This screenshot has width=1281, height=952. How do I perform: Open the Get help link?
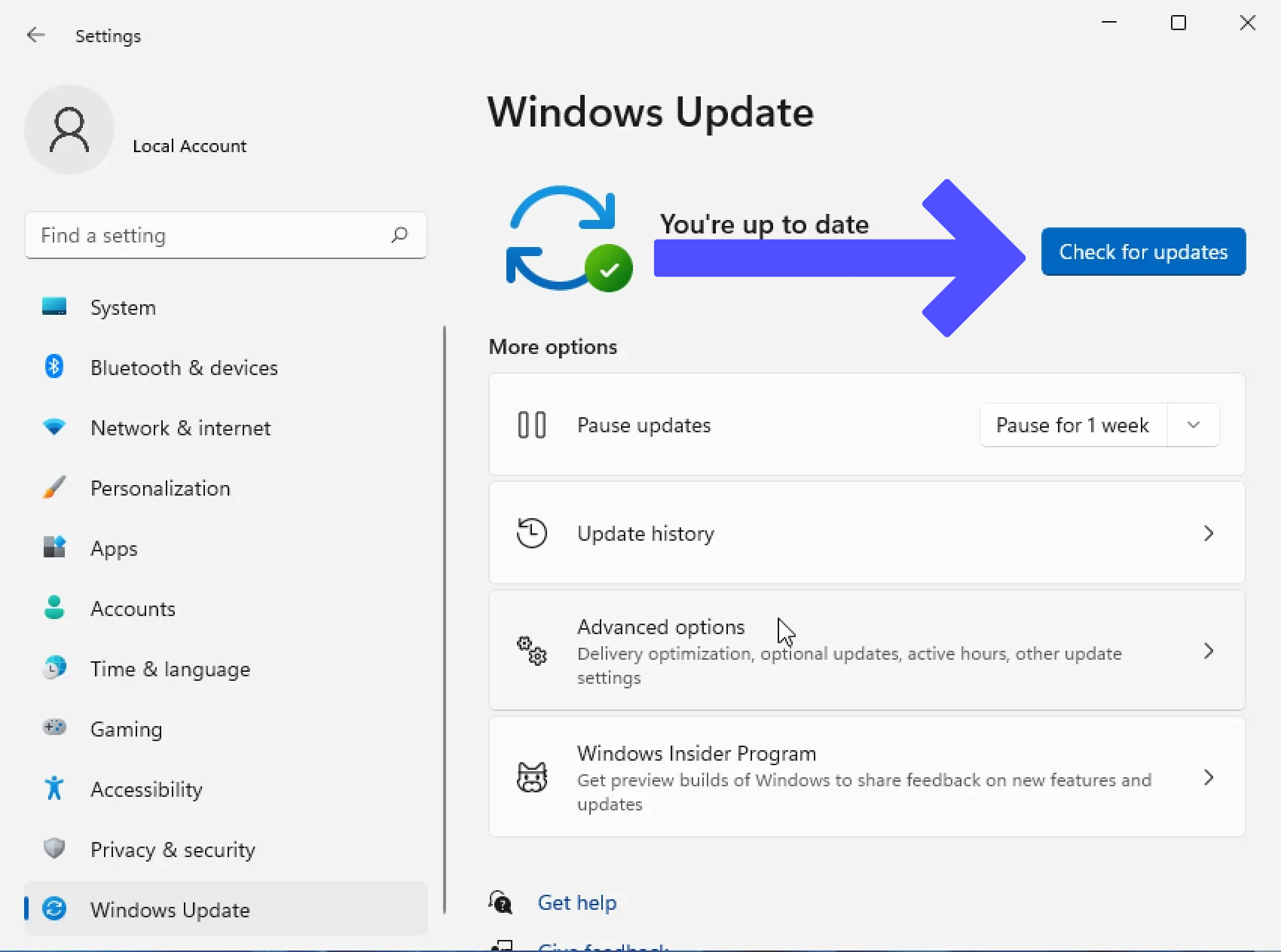pos(577,902)
